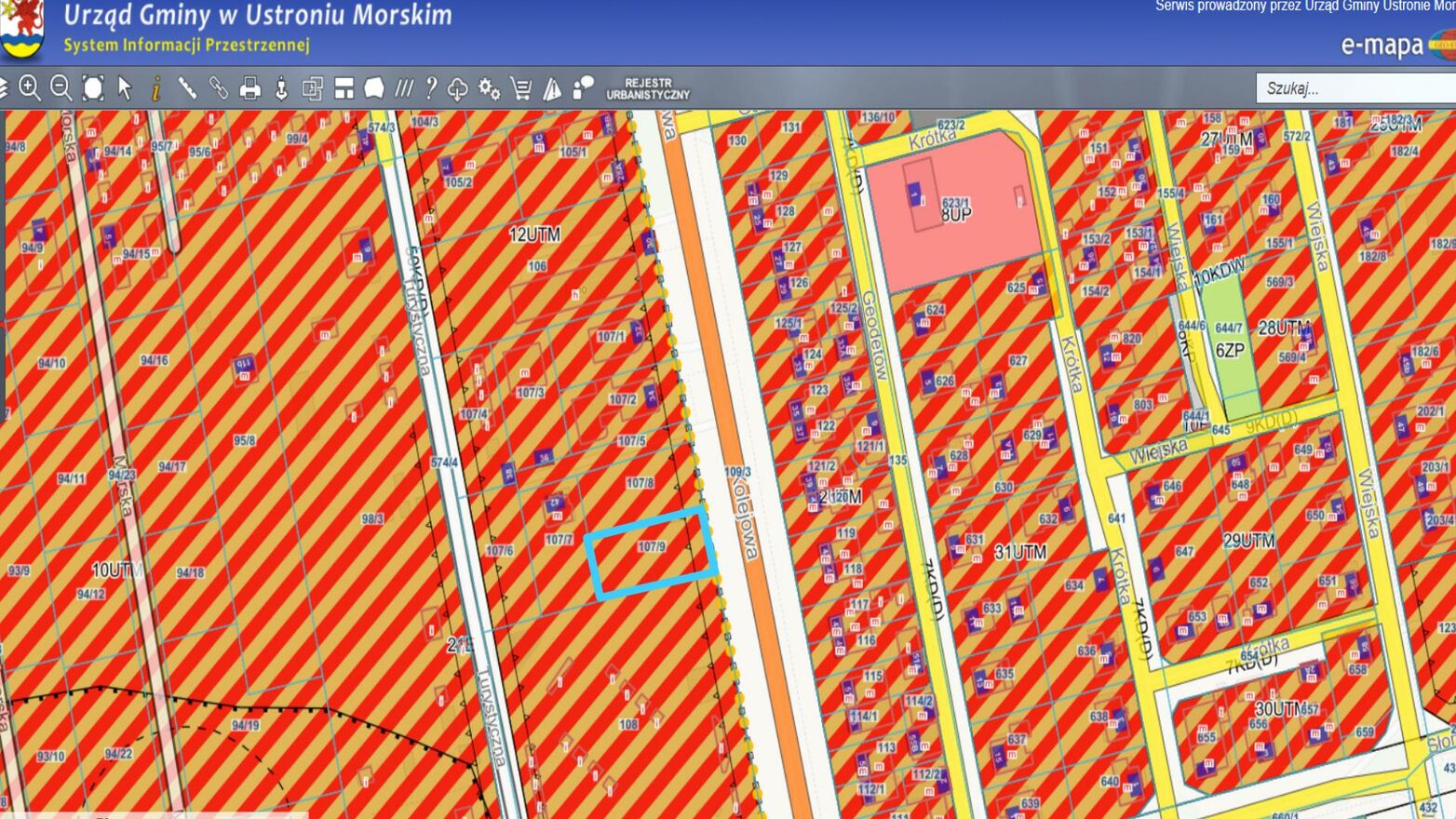
Task: Select the full extent view icon
Action: (93, 88)
